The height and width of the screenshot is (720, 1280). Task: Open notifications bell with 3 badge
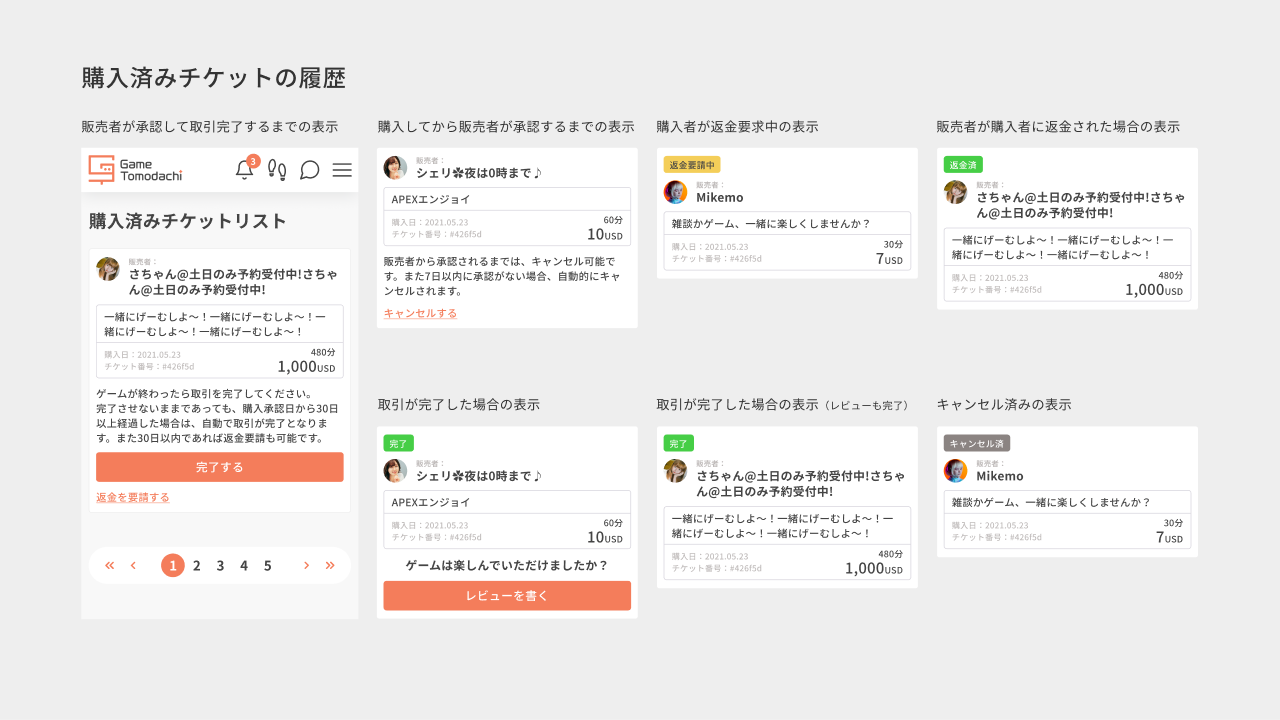[x=244, y=170]
